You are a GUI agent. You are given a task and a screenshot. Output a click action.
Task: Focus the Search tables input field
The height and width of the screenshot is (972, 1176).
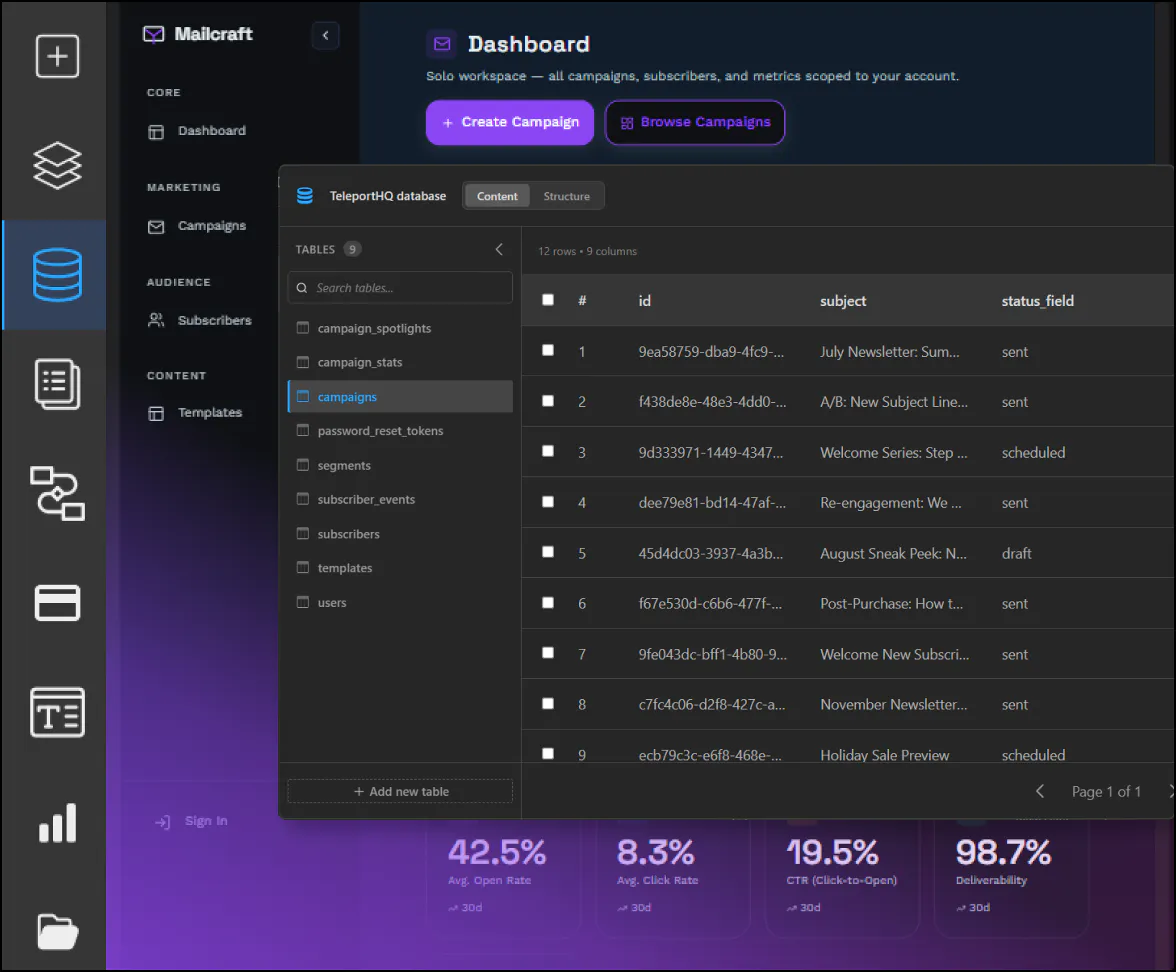point(400,288)
